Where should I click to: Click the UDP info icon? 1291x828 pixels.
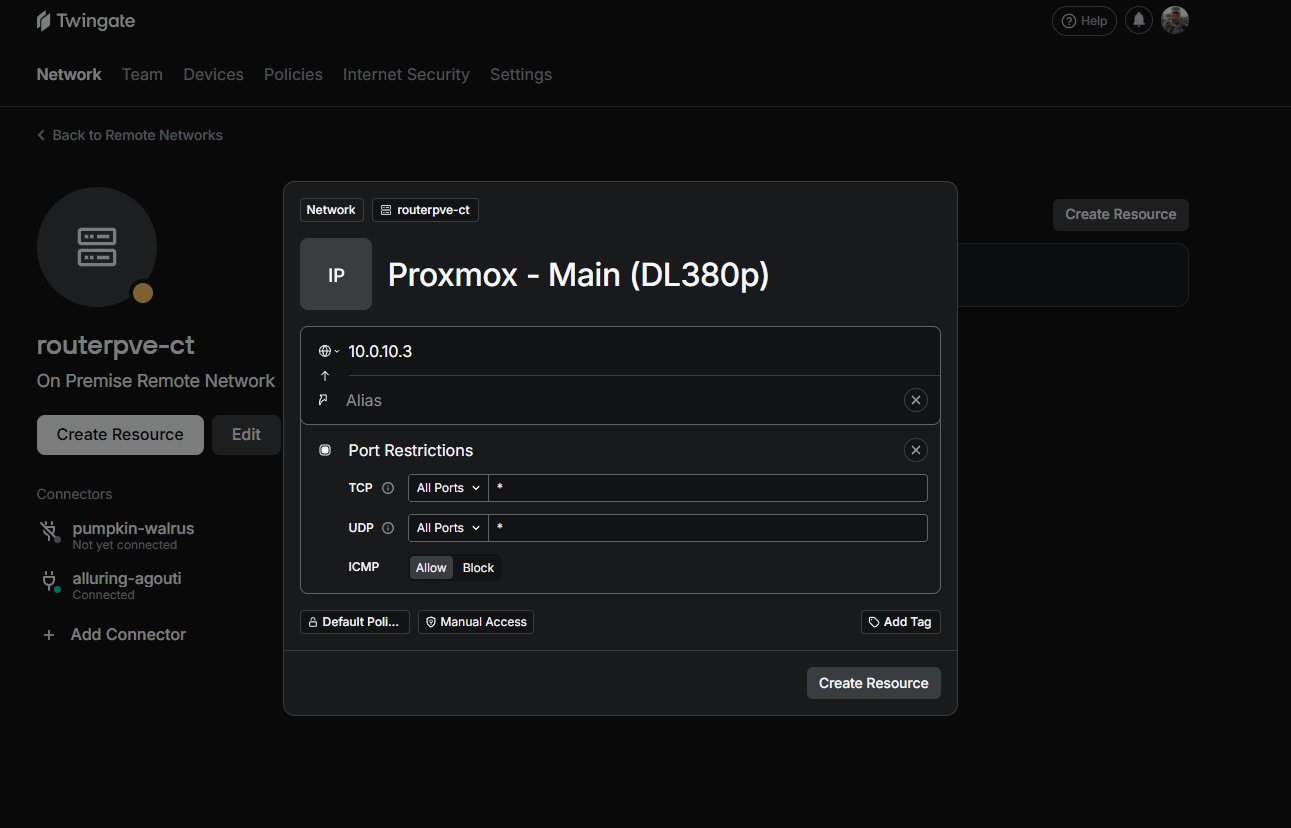click(388, 528)
